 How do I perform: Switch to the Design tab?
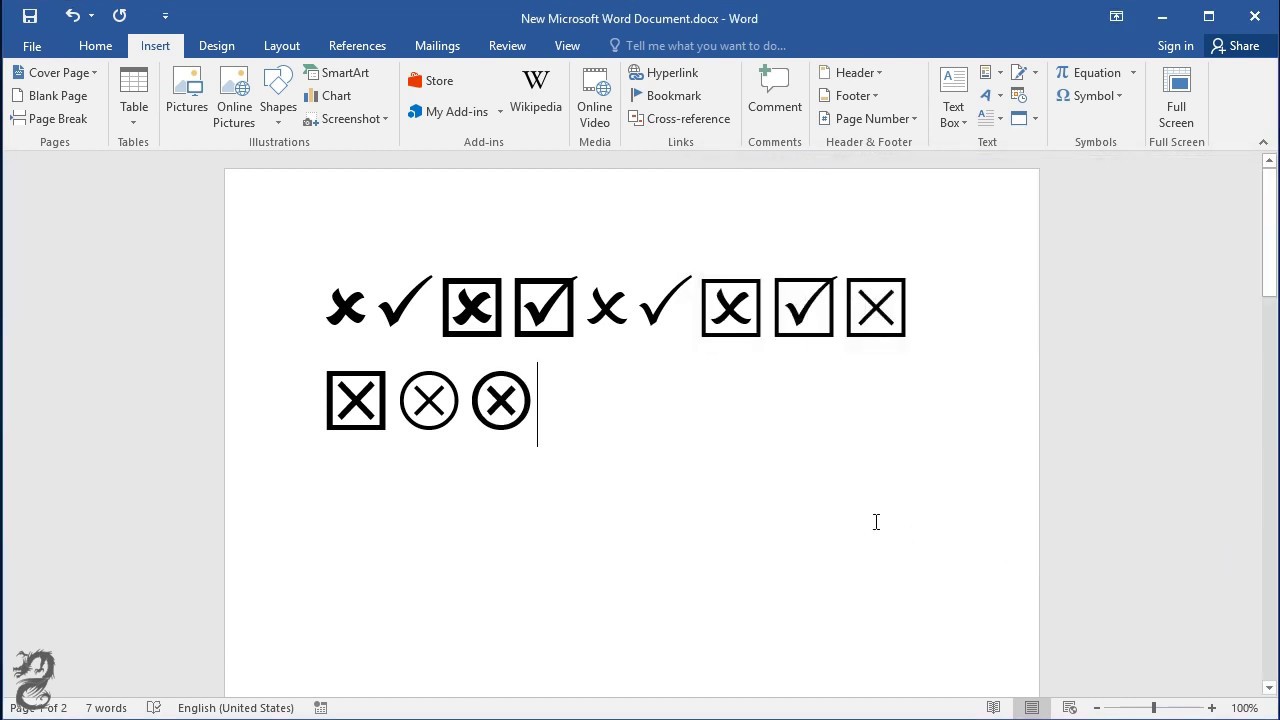(217, 46)
